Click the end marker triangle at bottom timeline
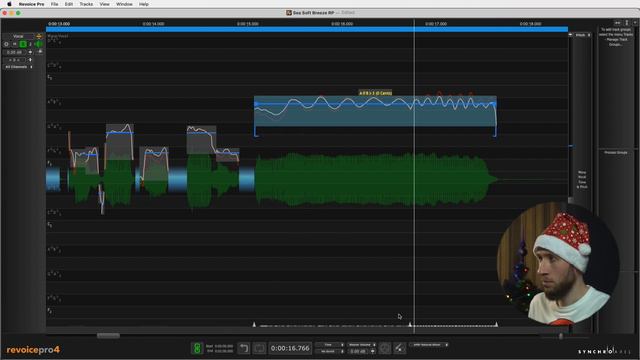640x360 pixels. (496, 324)
